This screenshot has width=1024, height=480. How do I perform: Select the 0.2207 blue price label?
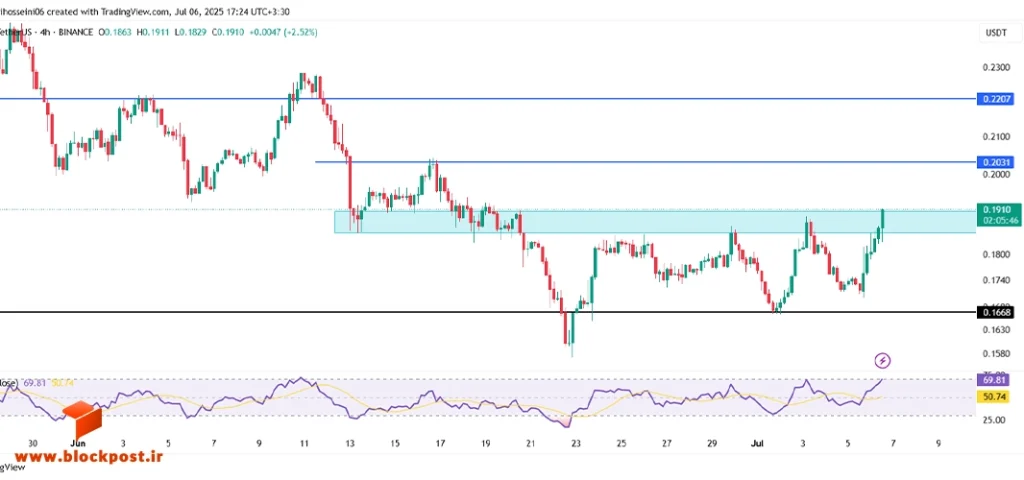[x=995, y=99]
